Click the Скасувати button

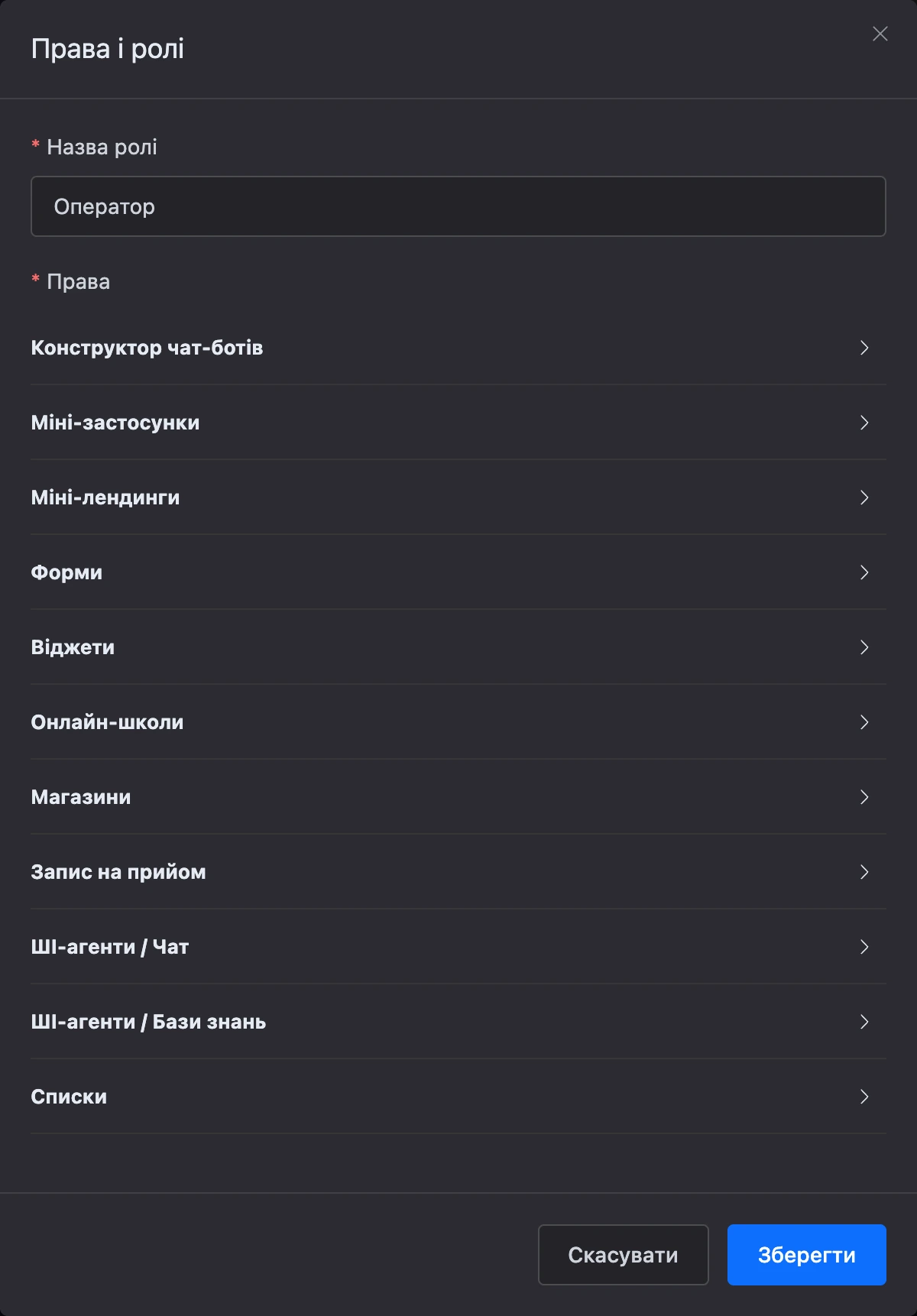pos(624,1255)
